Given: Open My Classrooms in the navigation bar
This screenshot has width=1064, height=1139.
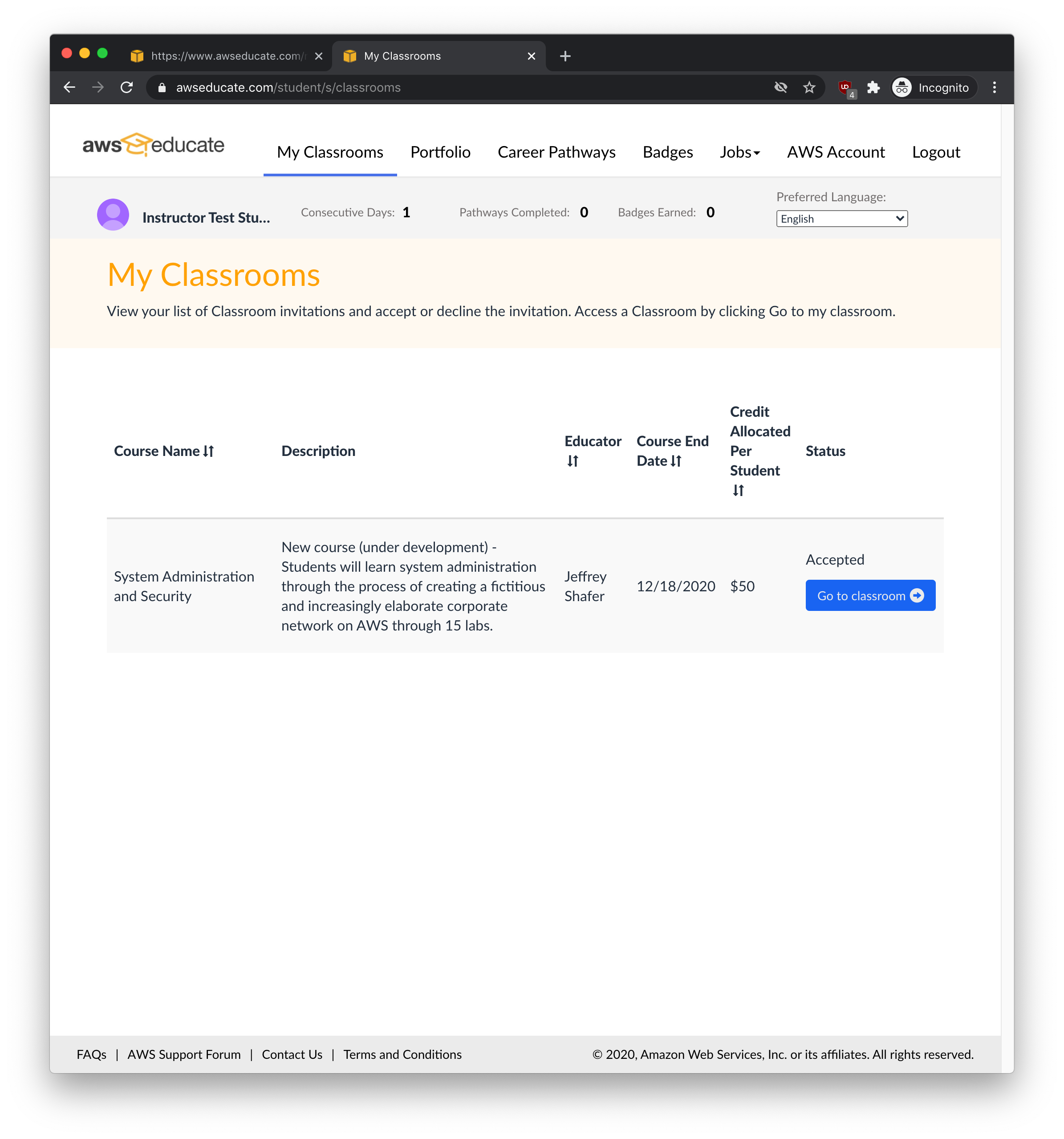Looking at the screenshot, I should pyautogui.click(x=330, y=152).
